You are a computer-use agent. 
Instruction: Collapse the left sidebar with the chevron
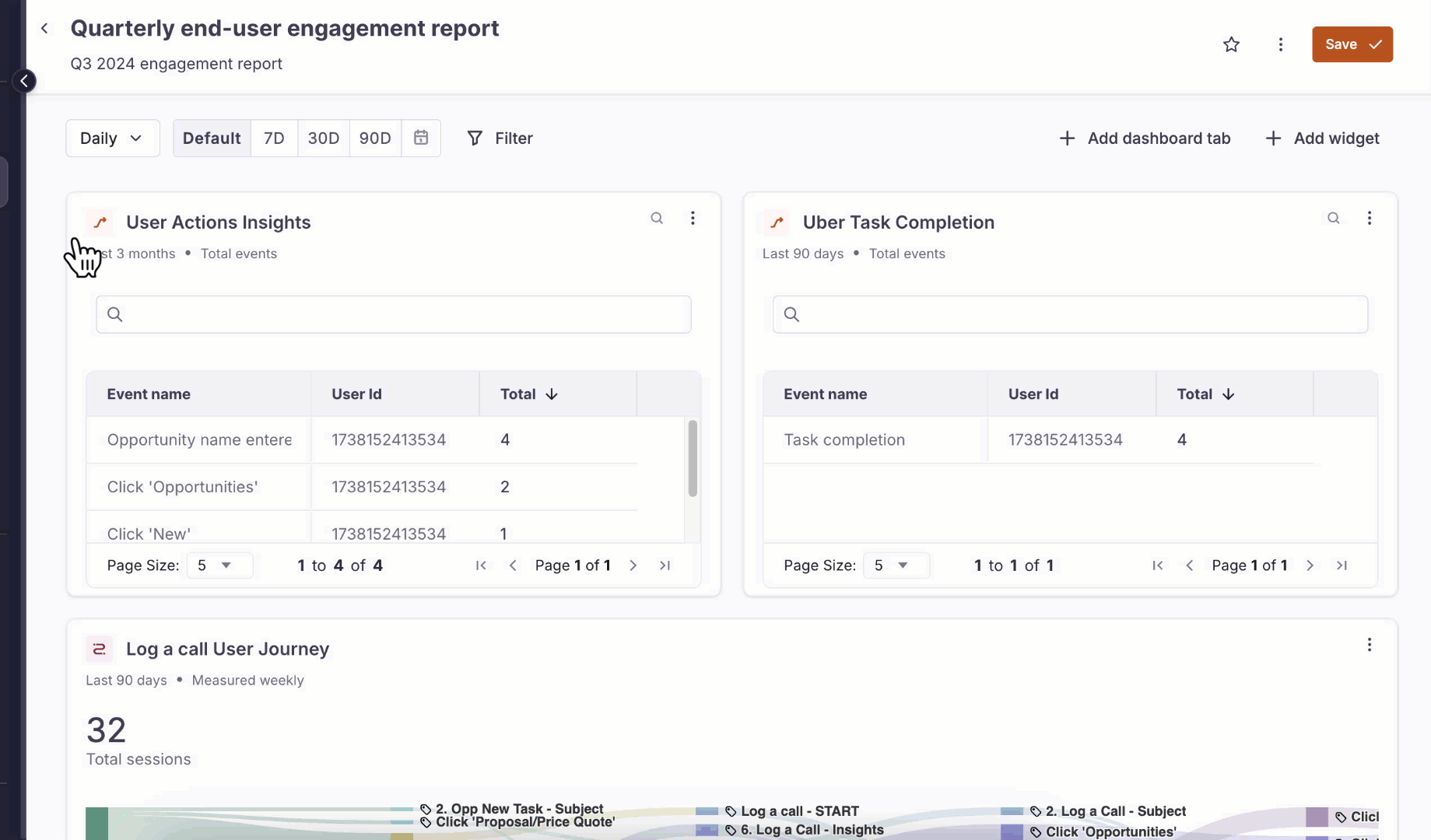point(24,81)
